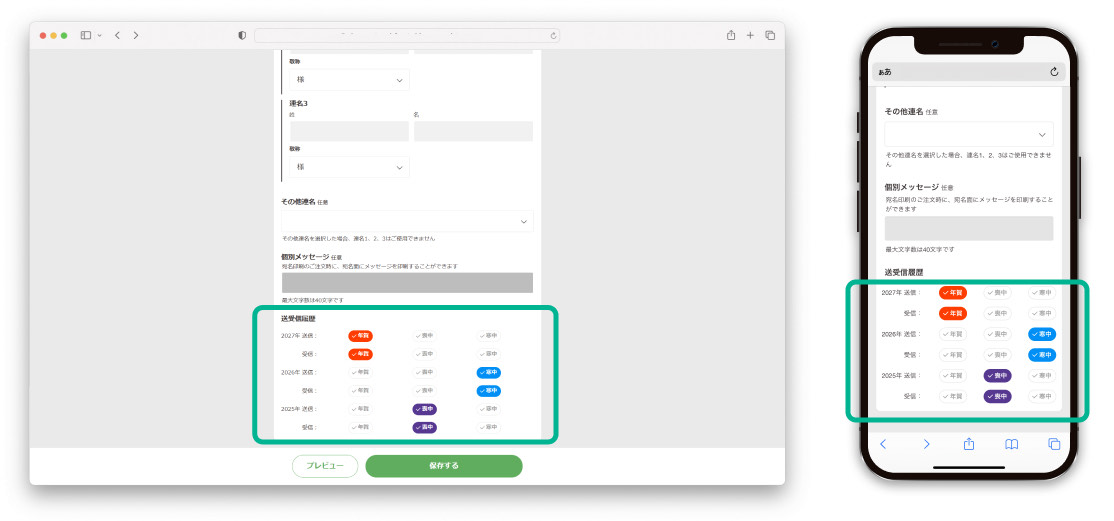Toggle phone blue 2026年 送信 寒中 chip

1042,334
